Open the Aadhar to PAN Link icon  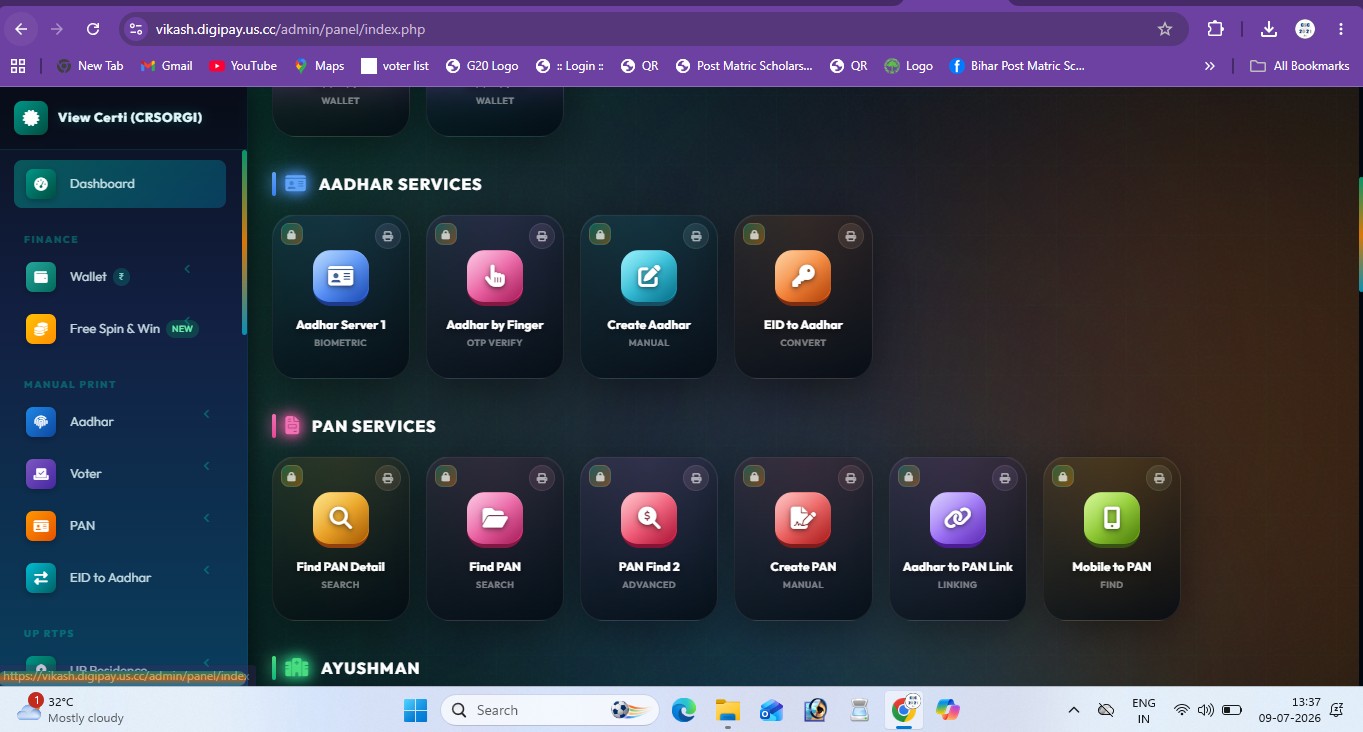tap(958, 519)
